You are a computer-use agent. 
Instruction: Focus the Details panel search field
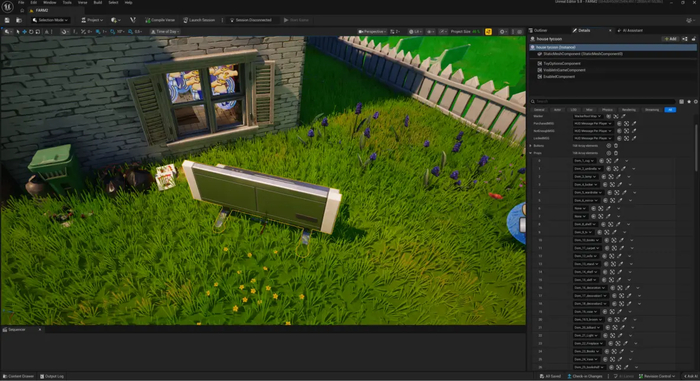(603, 102)
